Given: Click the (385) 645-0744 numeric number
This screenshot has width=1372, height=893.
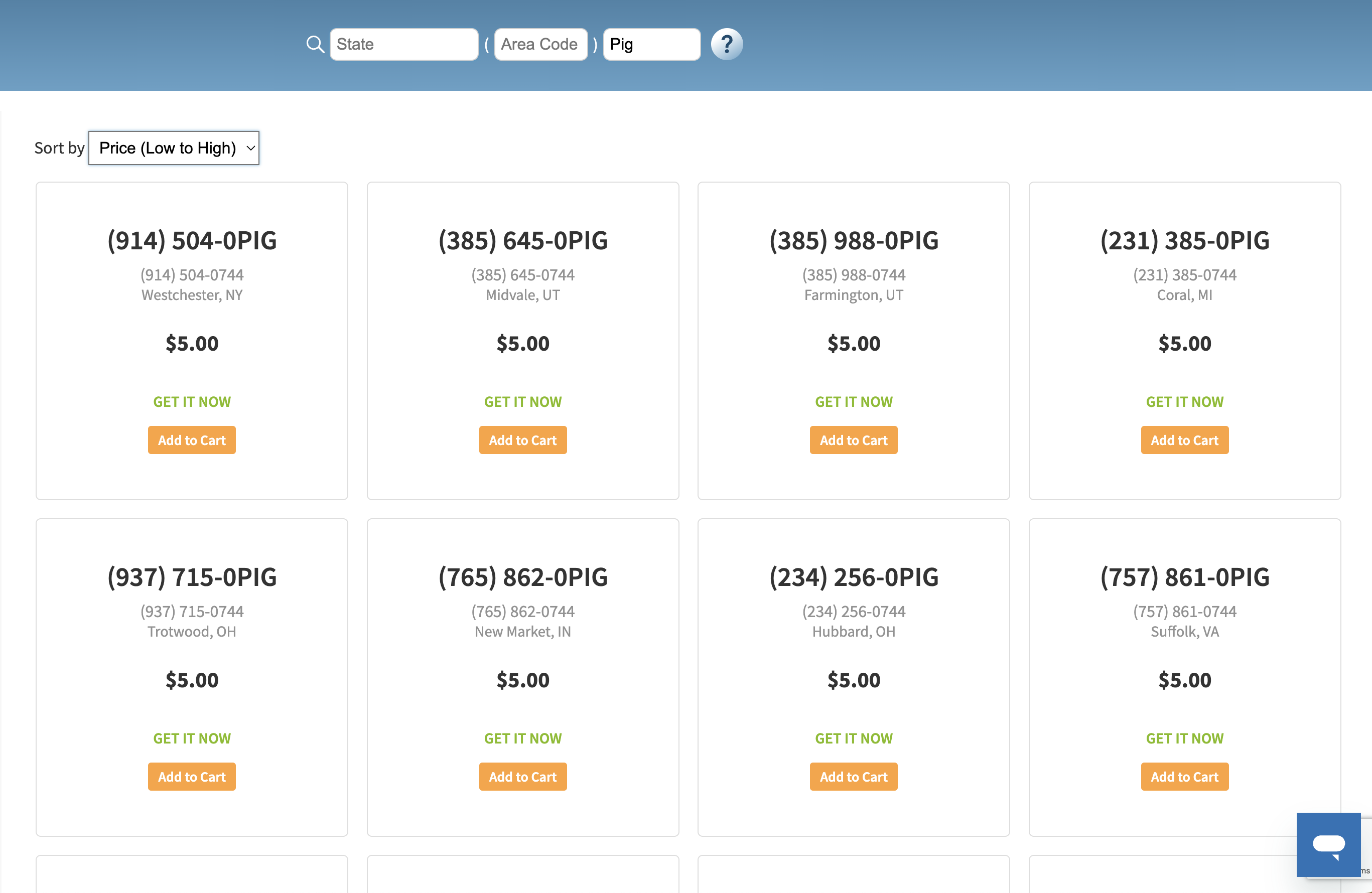Looking at the screenshot, I should point(523,275).
